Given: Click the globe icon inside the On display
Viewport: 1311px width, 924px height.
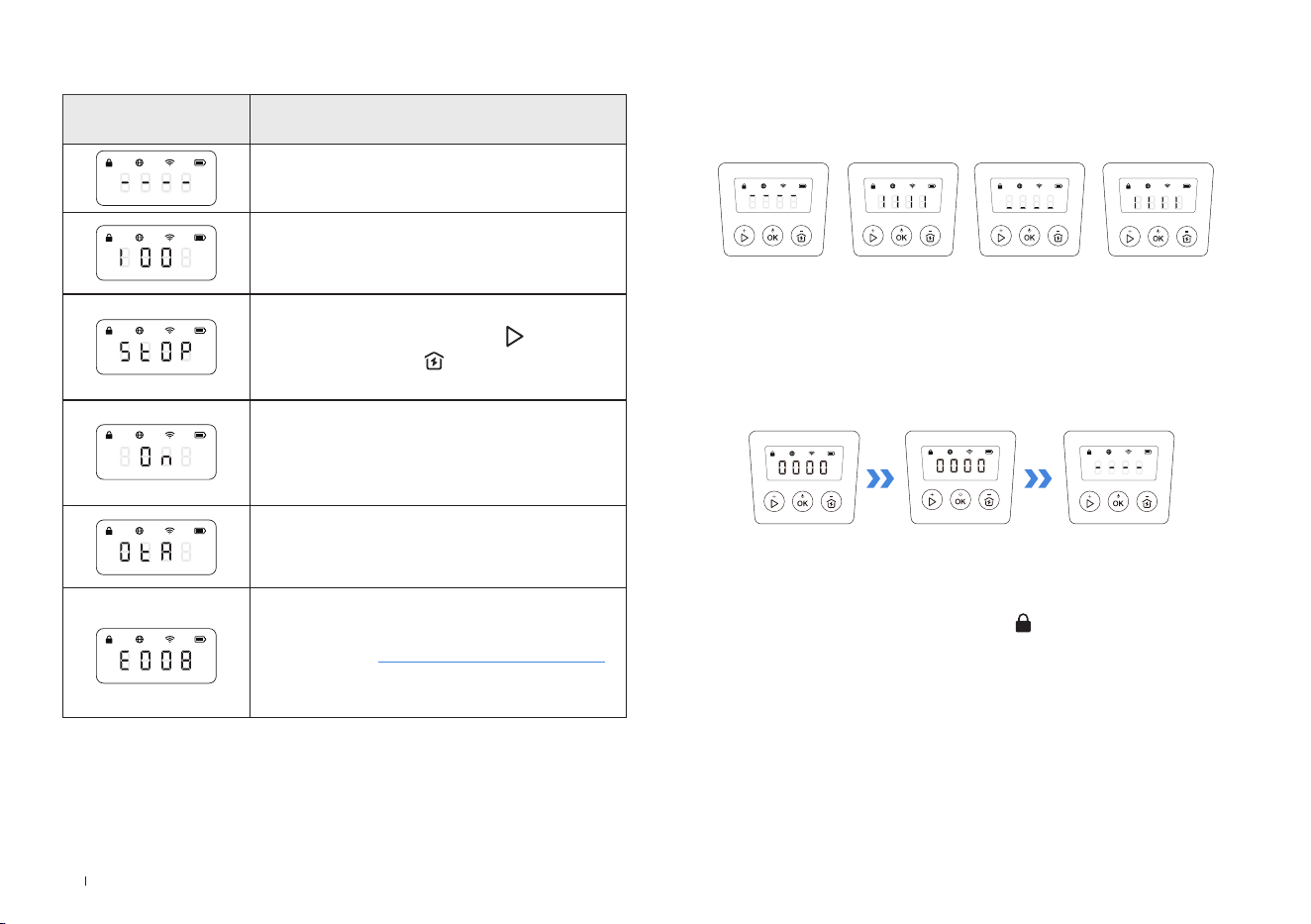Looking at the screenshot, I should click(139, 435).
